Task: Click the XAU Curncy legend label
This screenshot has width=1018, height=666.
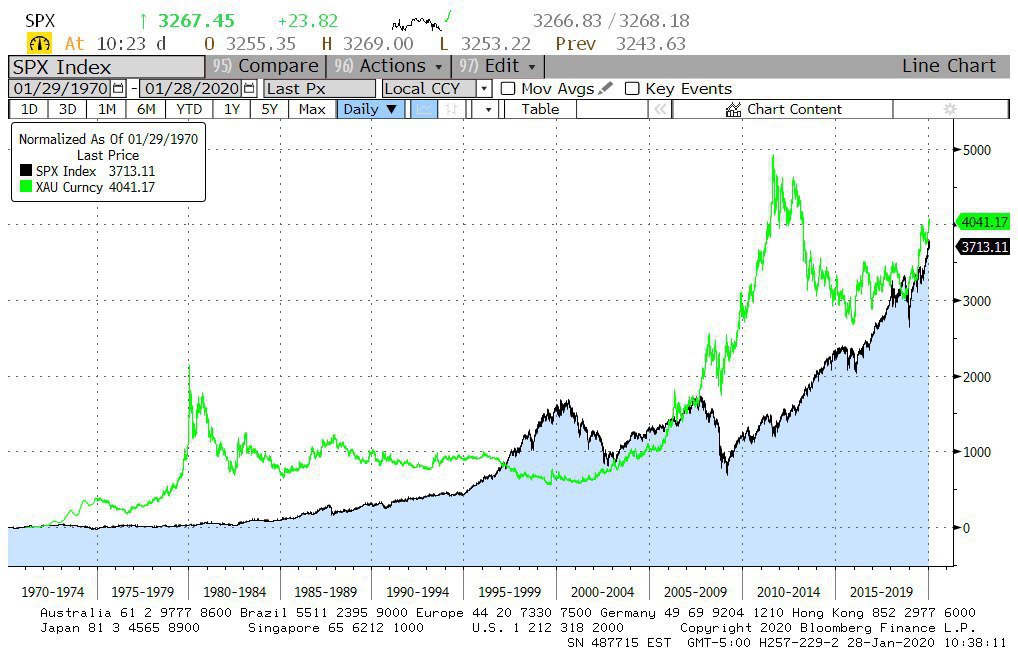Action: click(69, 187)
